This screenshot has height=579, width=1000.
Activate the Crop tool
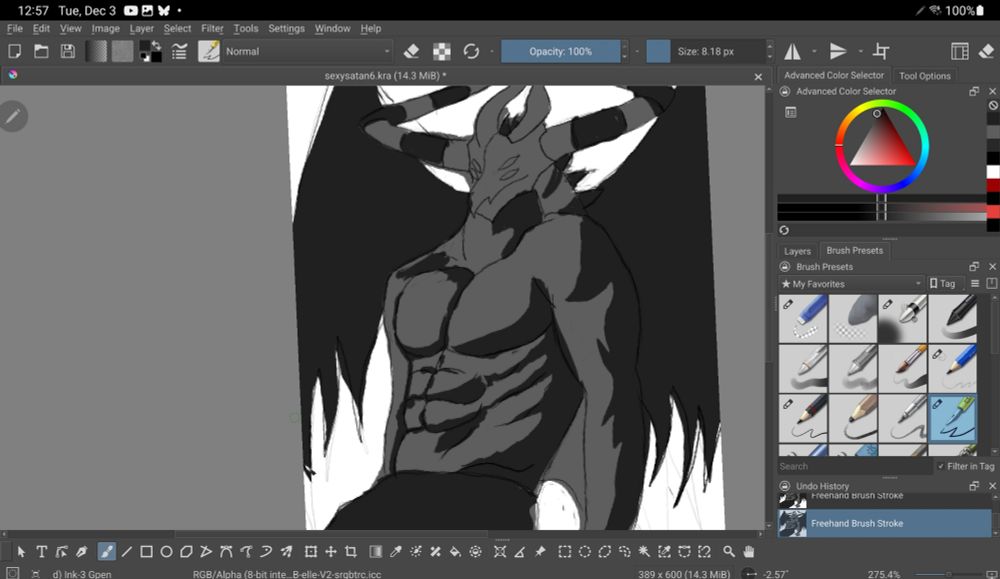point(351,551)
